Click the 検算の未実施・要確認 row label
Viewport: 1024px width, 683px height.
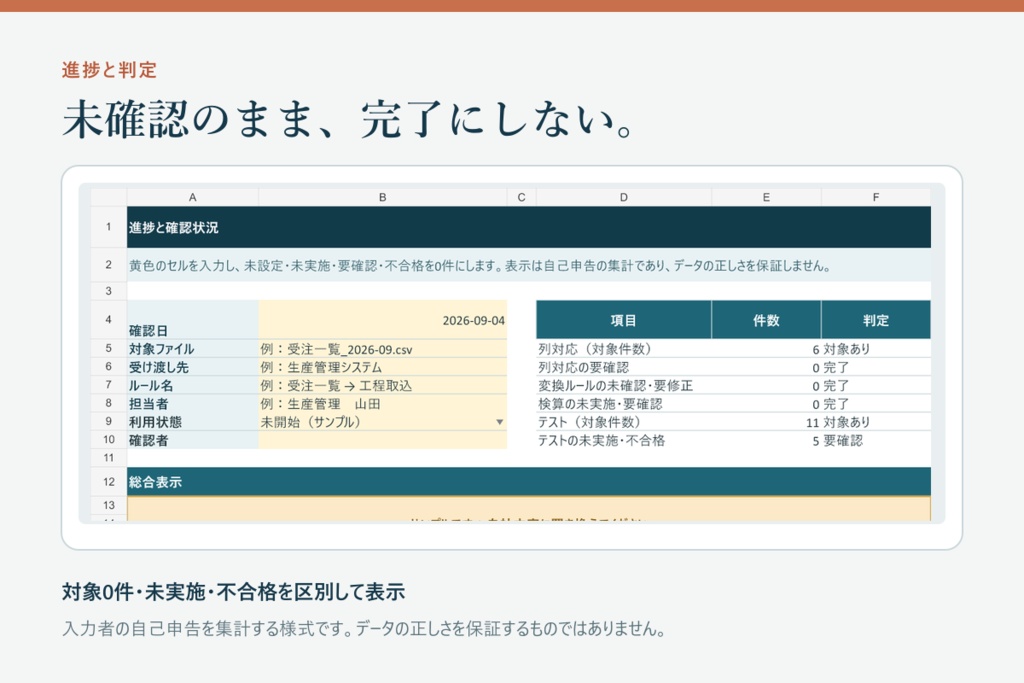tap(624, 404)
